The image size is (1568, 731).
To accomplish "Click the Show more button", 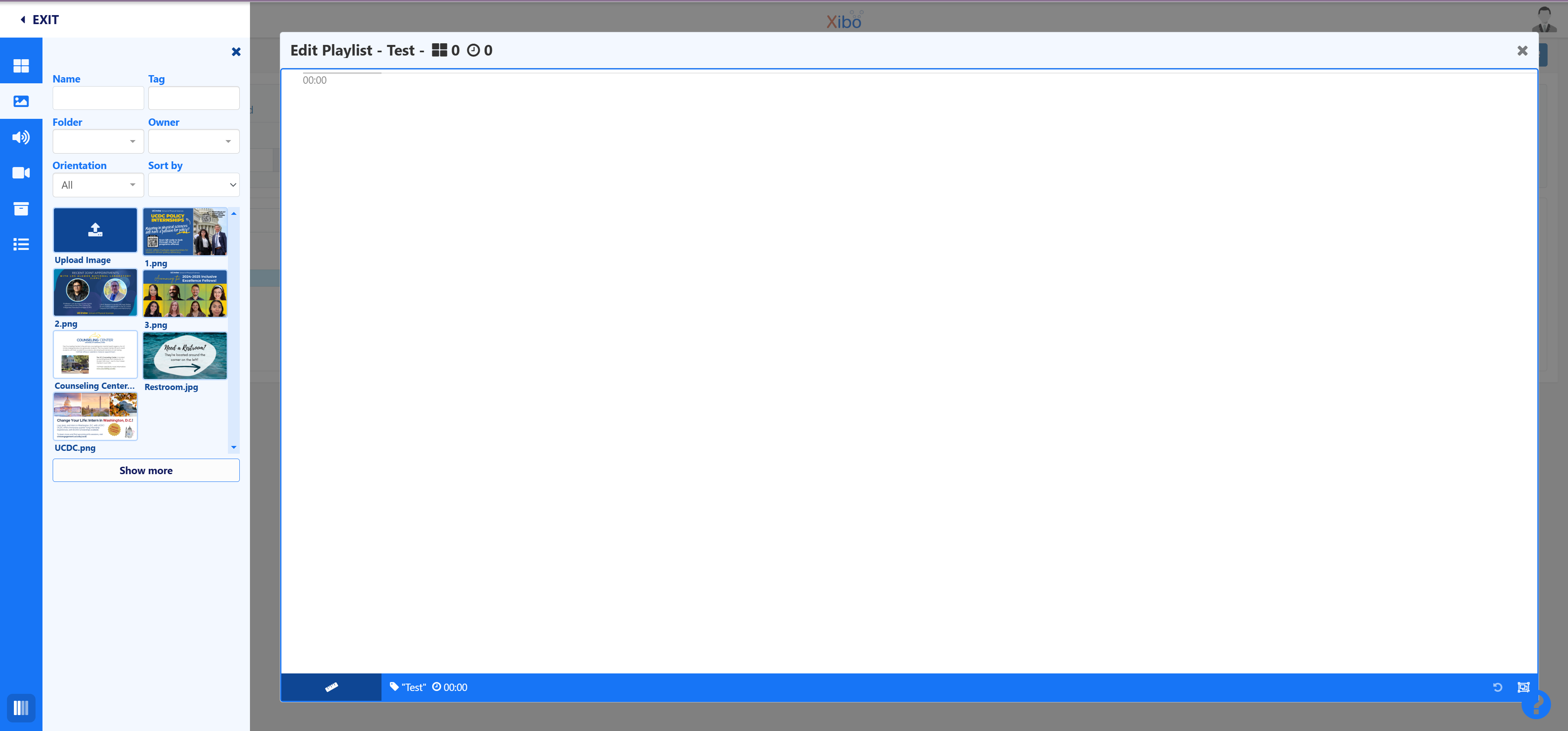I will click(x=146, y=470).
